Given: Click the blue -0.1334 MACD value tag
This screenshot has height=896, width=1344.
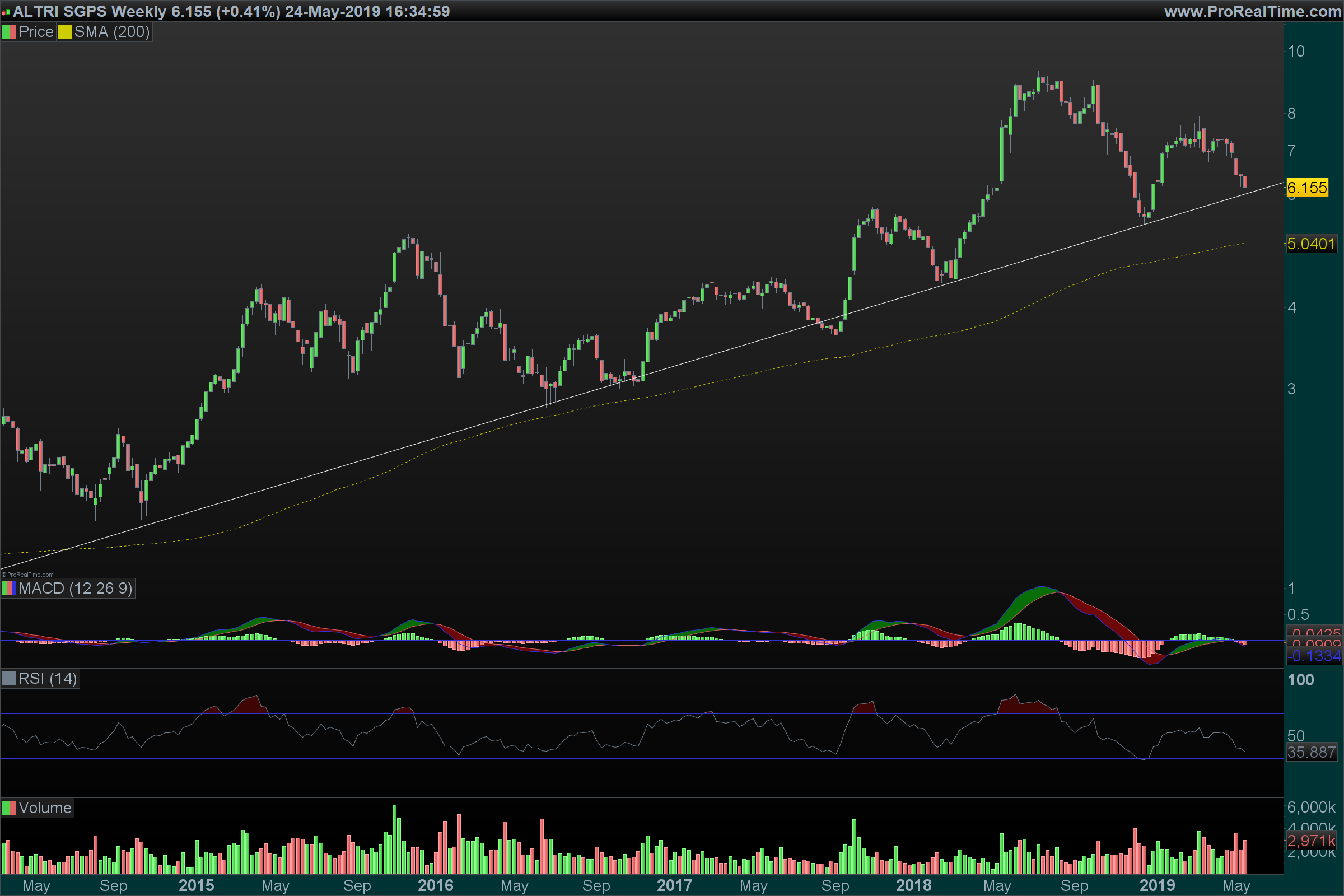Looking at the screenshot, I should (x=1313, y=656).
